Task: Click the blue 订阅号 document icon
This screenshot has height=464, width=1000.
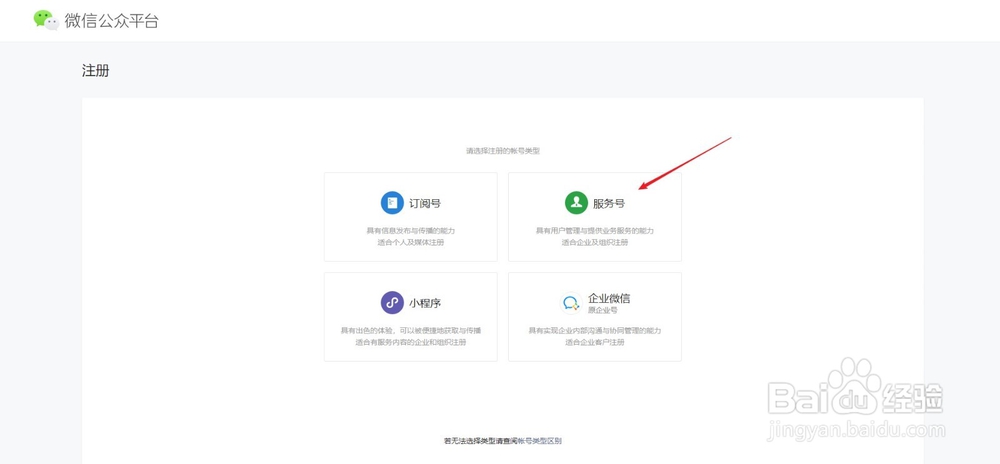Action: (x=392, y=203)
